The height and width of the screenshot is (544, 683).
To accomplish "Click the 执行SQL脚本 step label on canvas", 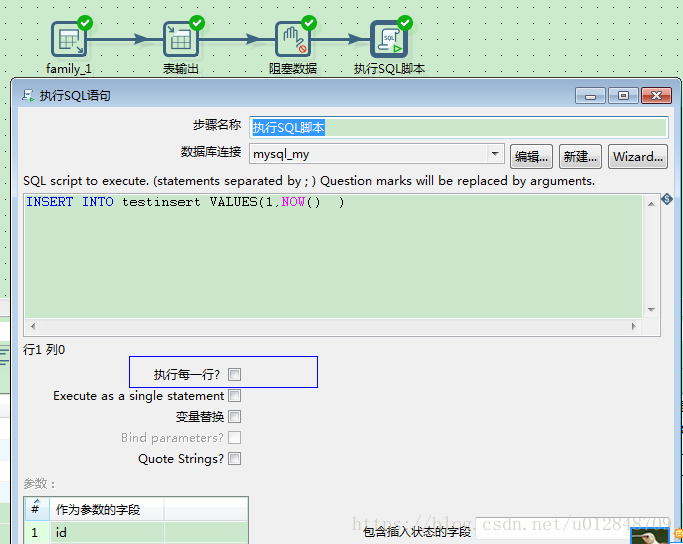I will [x=389, y=69].
